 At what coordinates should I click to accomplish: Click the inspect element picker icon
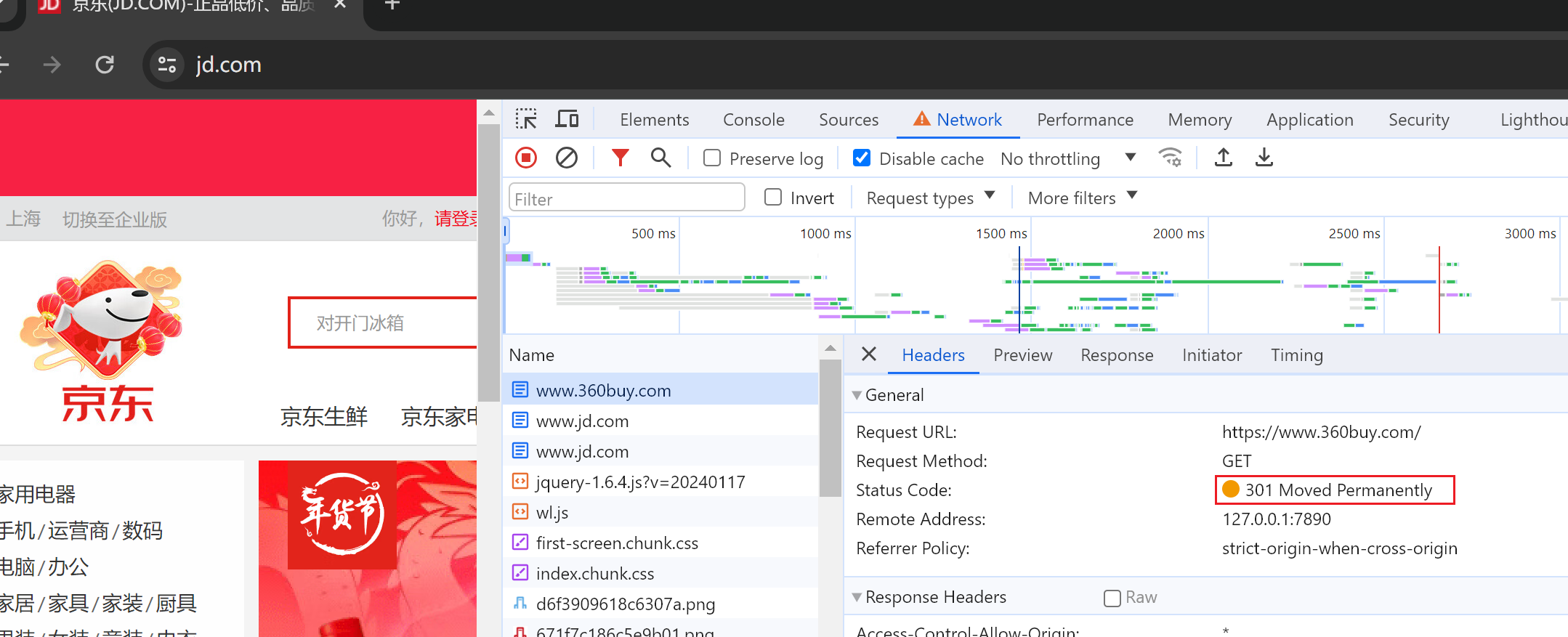526,119
